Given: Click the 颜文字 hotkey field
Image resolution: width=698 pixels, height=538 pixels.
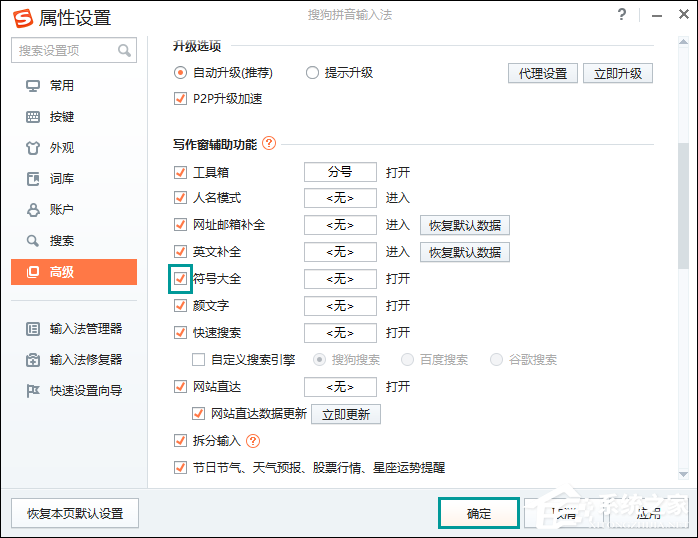Looking at the screenshot, I should 340,306.
